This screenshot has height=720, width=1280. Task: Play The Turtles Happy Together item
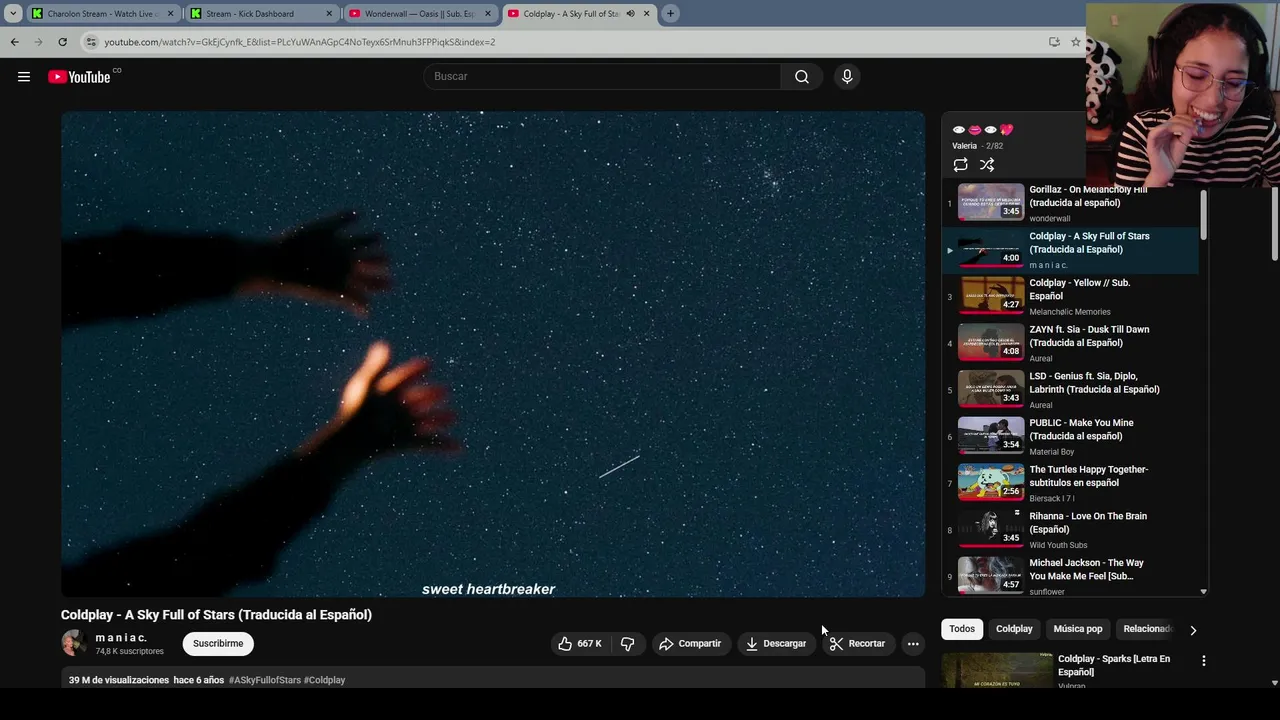1070,483
